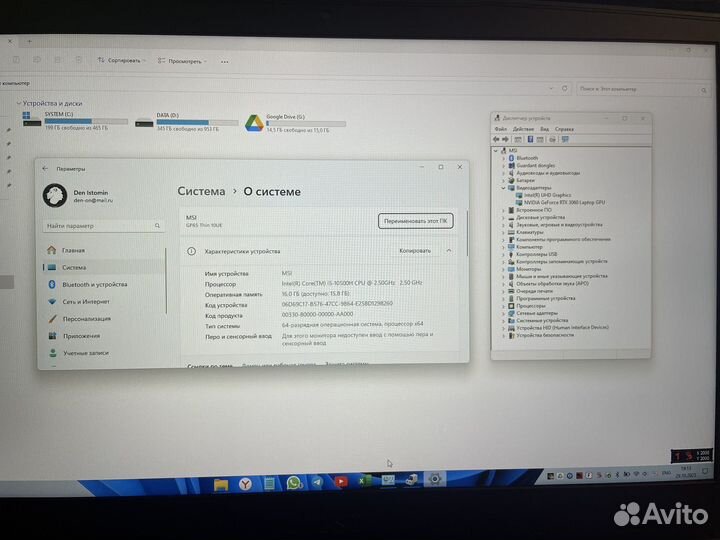Click the Копировать button for device specs
Image resolution: width=720 pixels, height=540 pixels.
(415, 251)
